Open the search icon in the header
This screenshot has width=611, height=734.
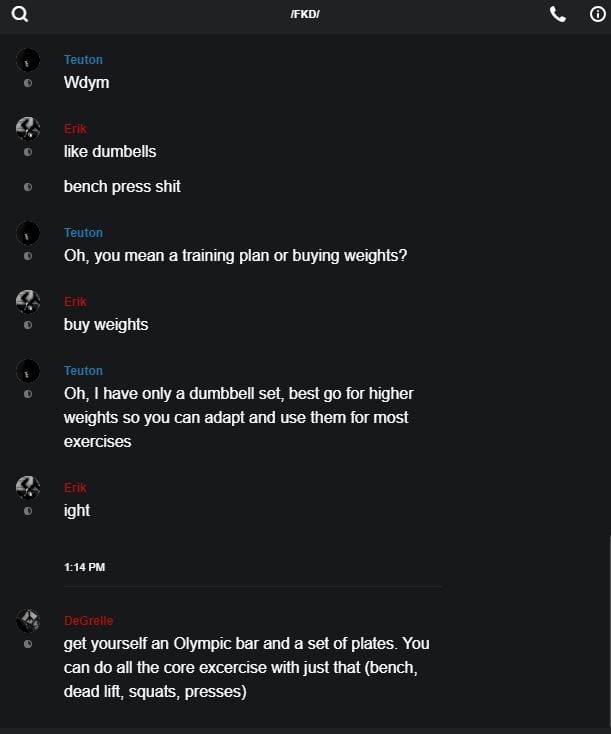(20, 14)
